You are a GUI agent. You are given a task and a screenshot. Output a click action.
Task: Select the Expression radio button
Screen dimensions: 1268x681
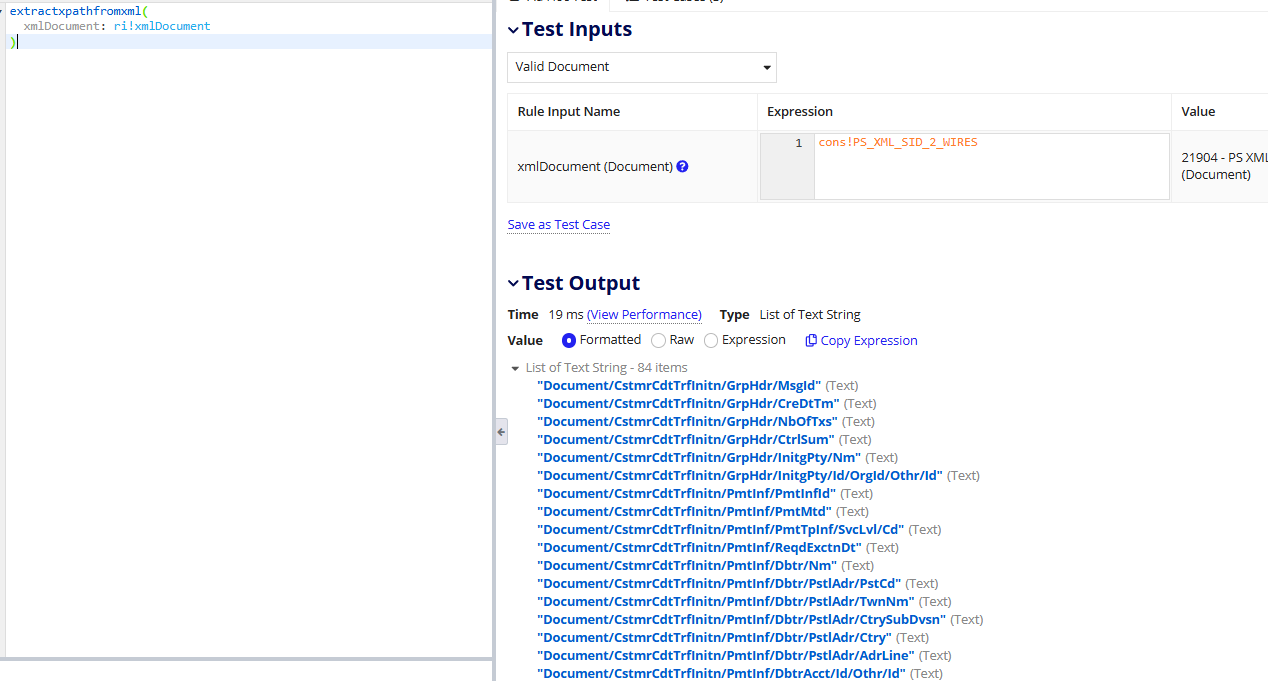[x=711, y=340]
